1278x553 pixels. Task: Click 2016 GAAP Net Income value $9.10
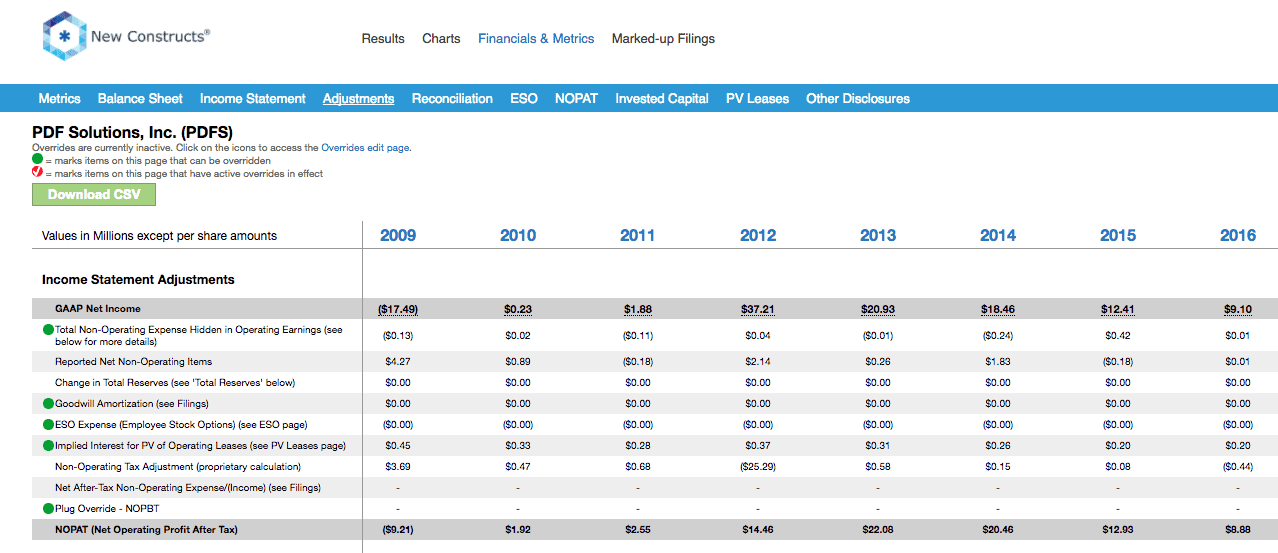pos(1238,309)
